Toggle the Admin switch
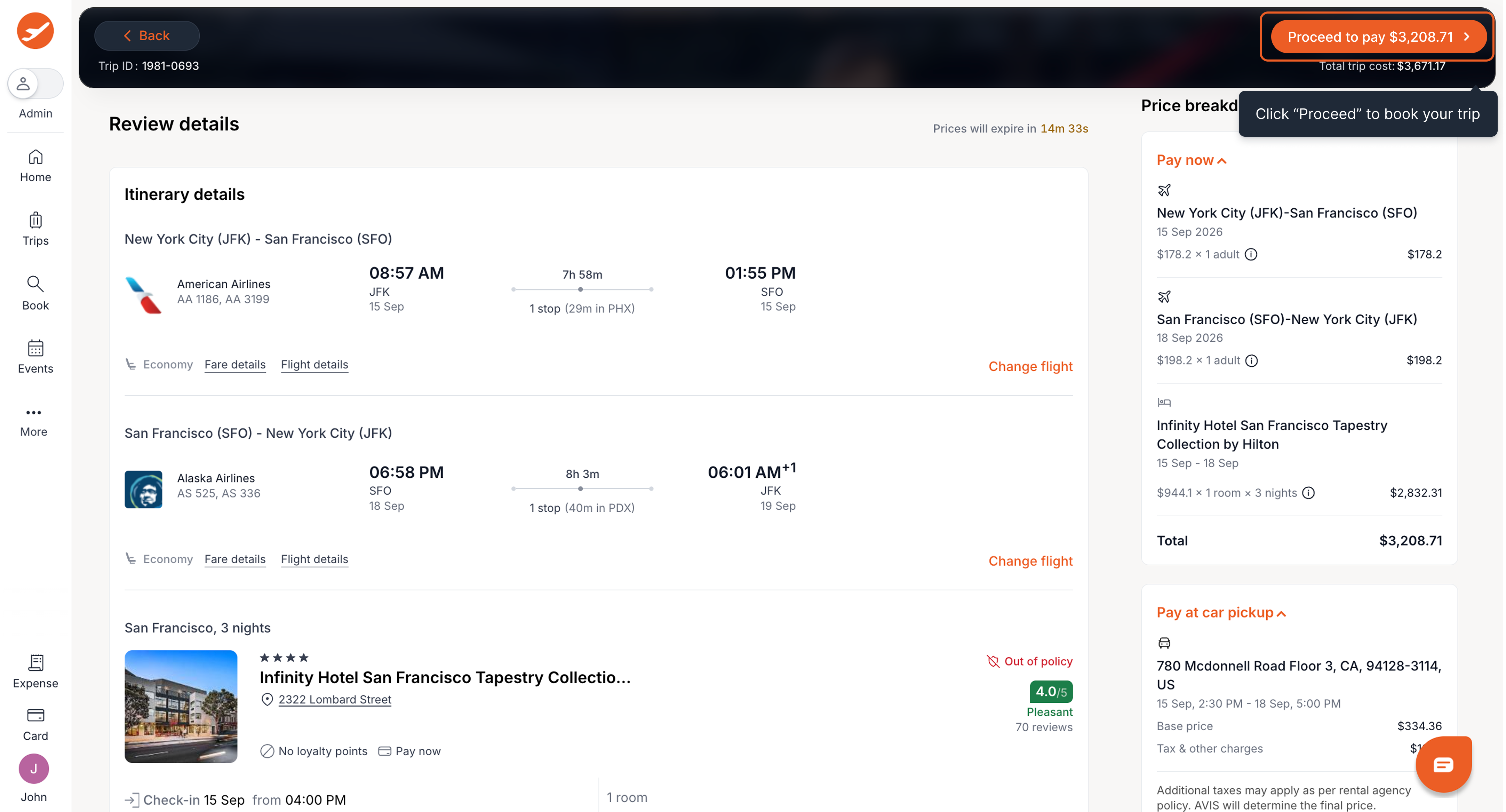This screenshot has width=1506, height=812. [x=35, y=83]
